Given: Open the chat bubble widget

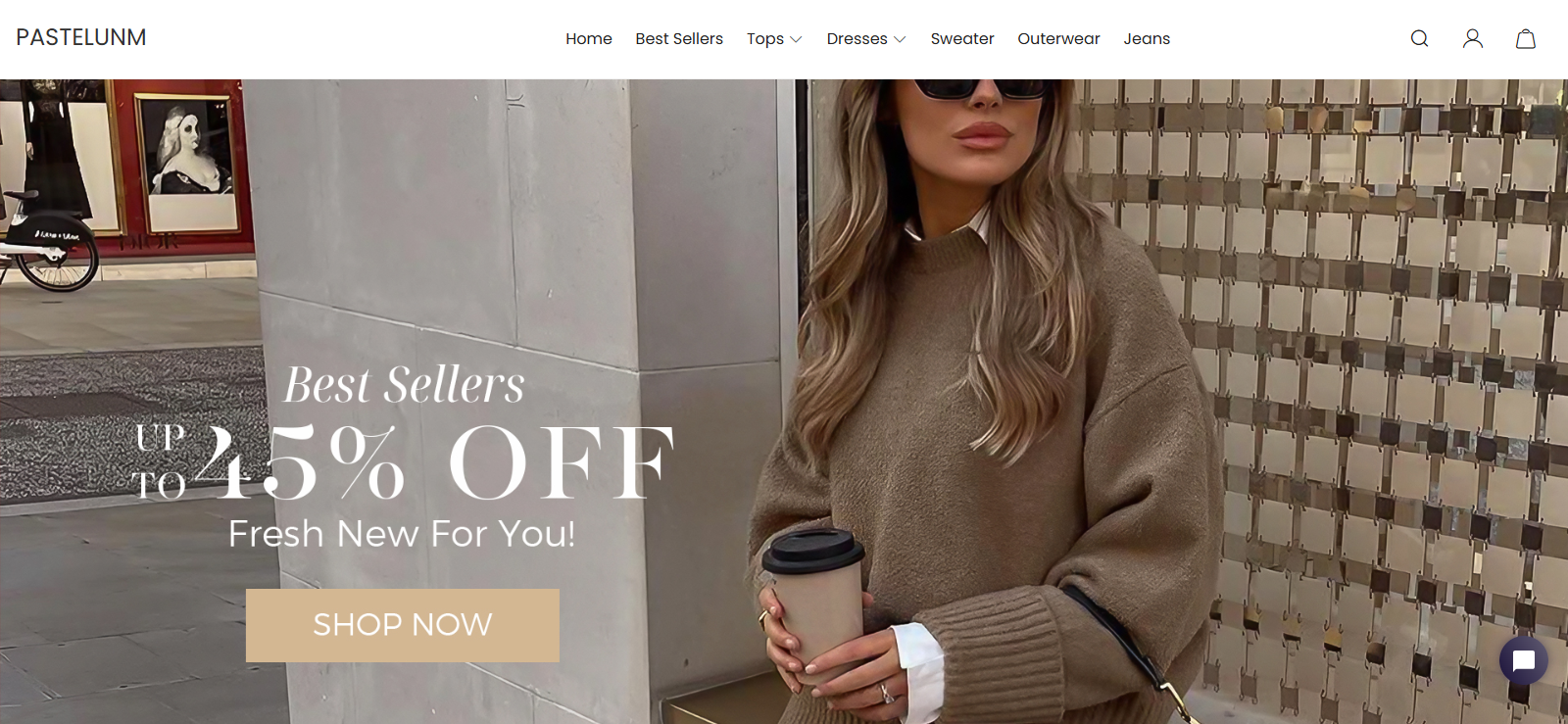Looking at the screenshot, I should pyautogui.click(x=1524, y=660).
